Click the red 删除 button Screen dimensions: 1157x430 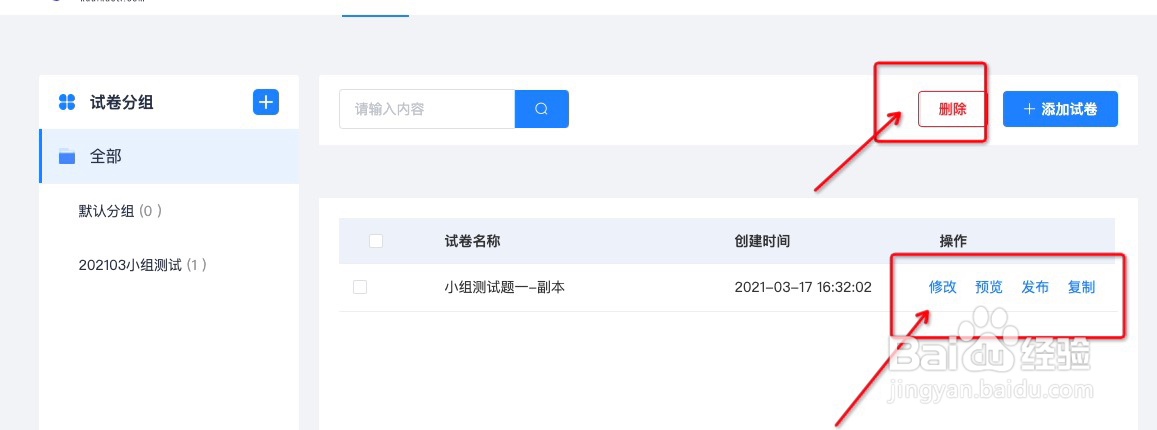click(952, 109)
